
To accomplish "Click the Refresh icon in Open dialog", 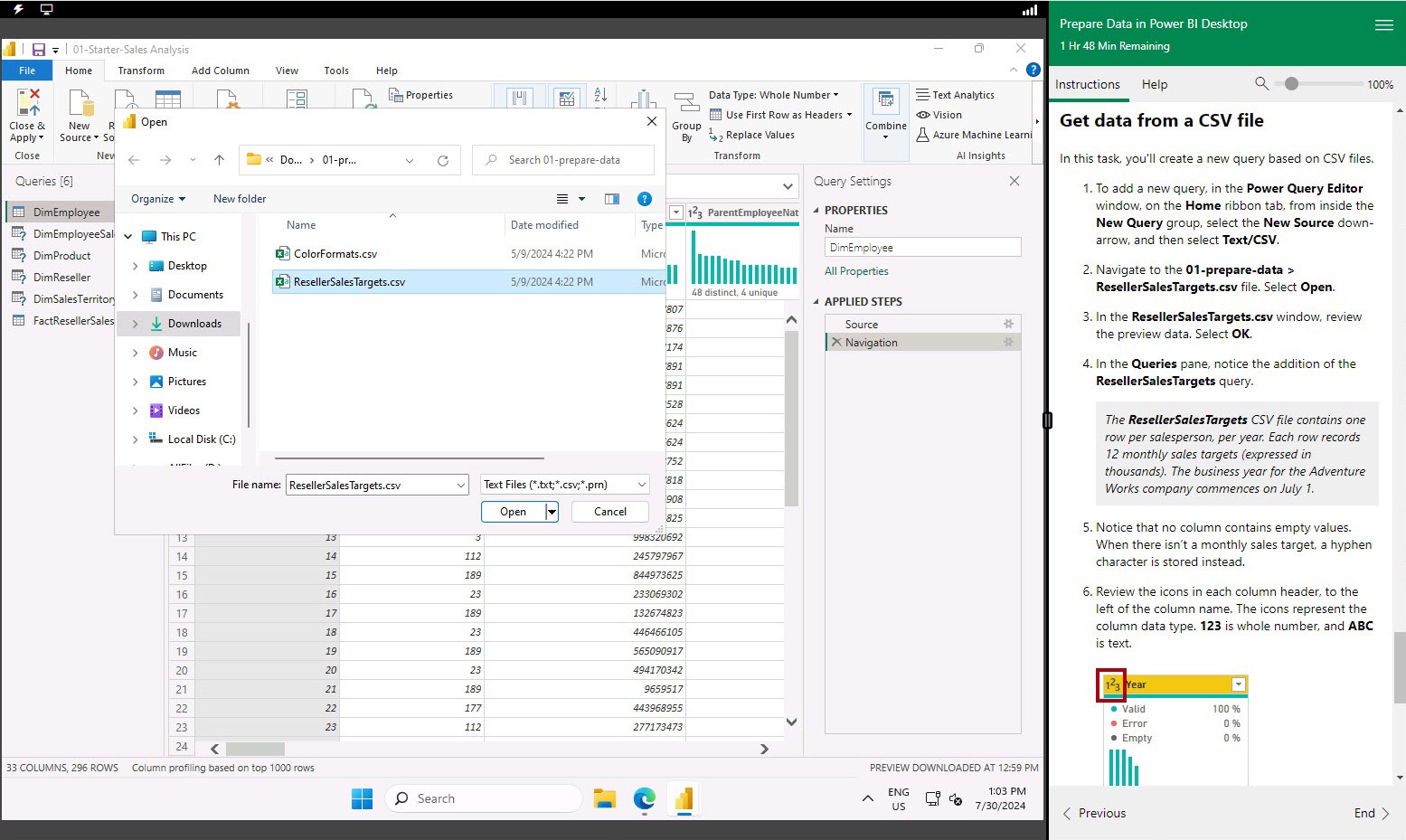I will 443,160.
